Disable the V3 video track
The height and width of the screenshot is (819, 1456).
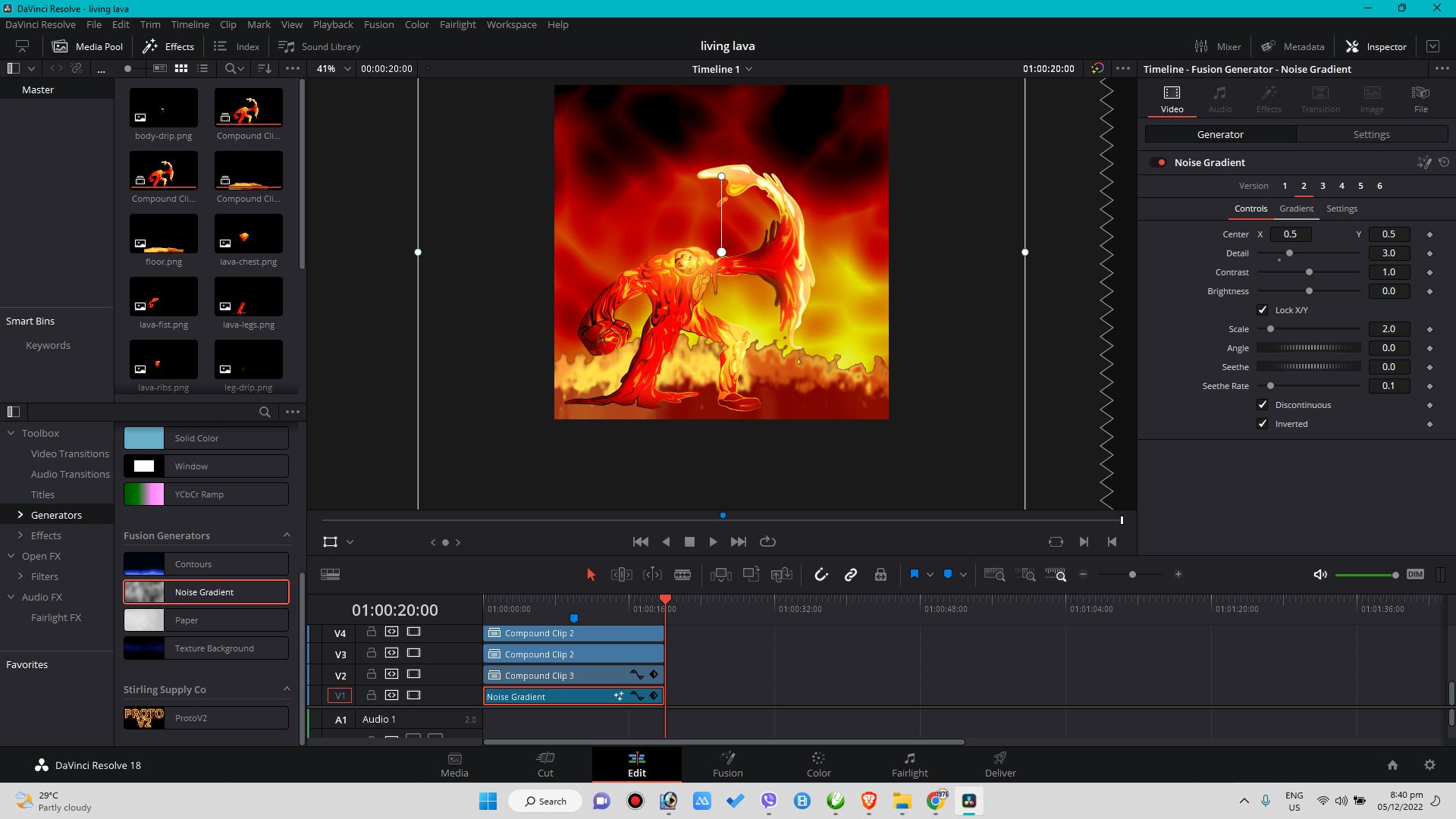(413, 653)
